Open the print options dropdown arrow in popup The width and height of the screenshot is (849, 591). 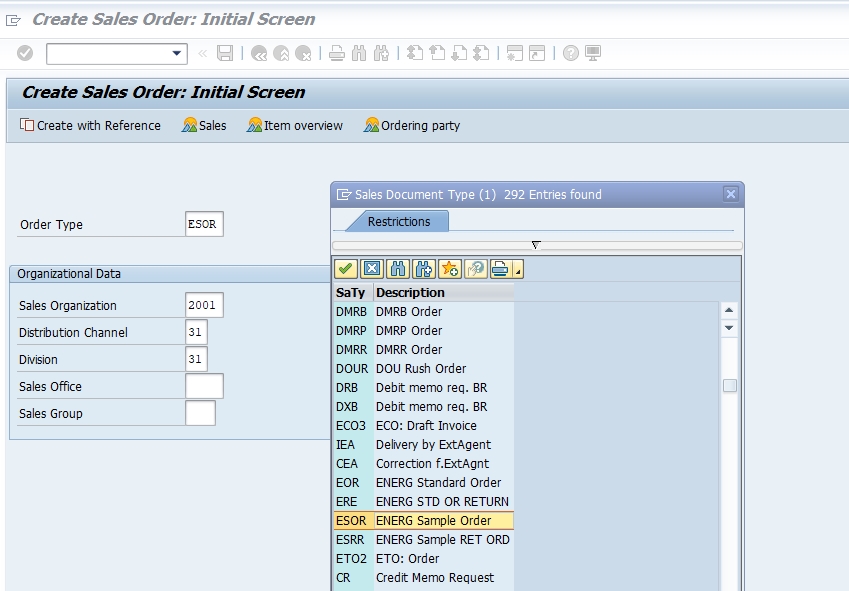tap(518, 270)
